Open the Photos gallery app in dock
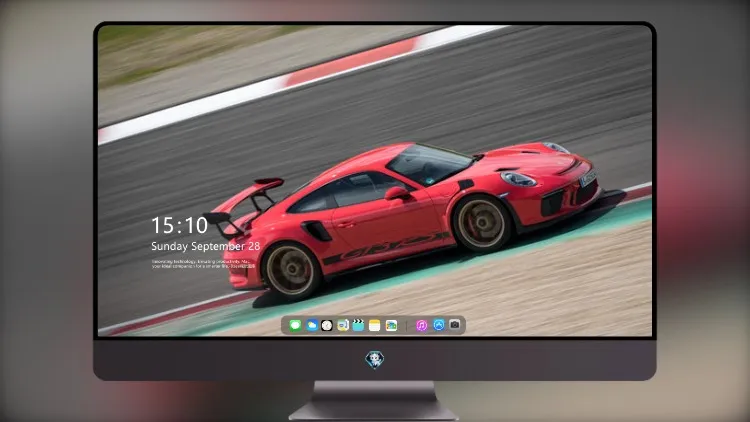This screenshot has height=422, width=750. 391,326
